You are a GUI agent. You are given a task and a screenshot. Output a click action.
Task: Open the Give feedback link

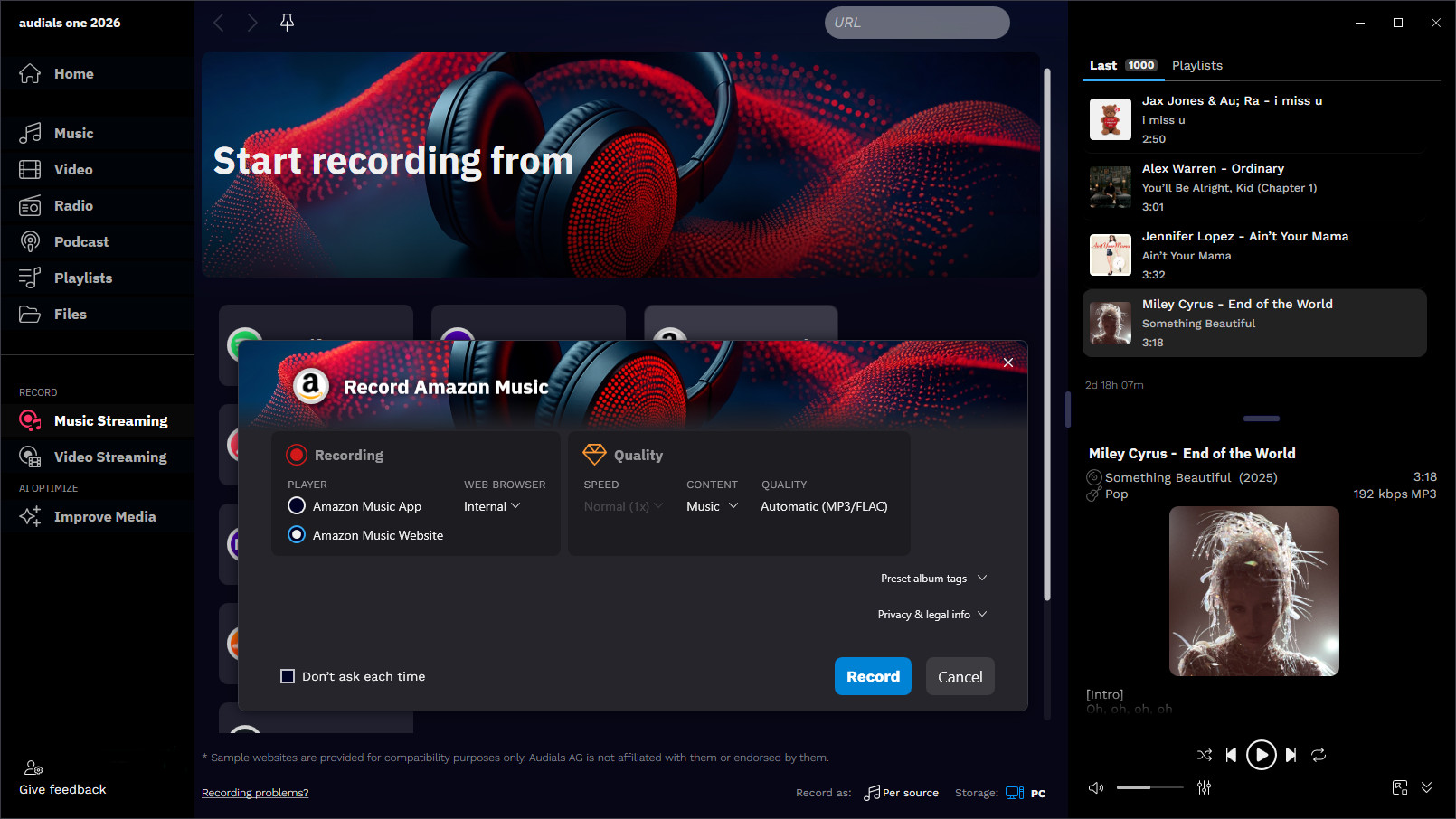pyautogui.click(x=62, y=789)
